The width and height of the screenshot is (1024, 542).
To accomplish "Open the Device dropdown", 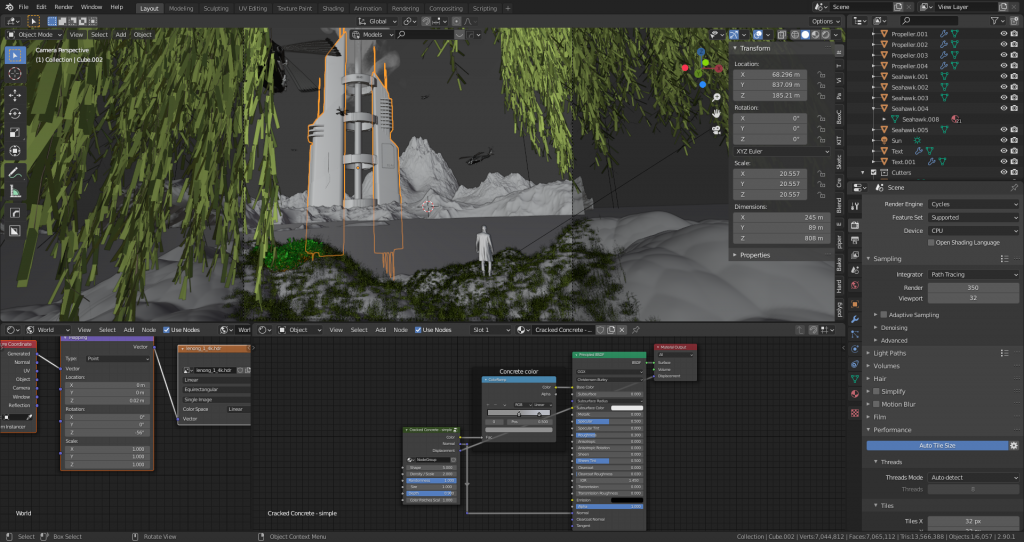I will pos(973,231).
